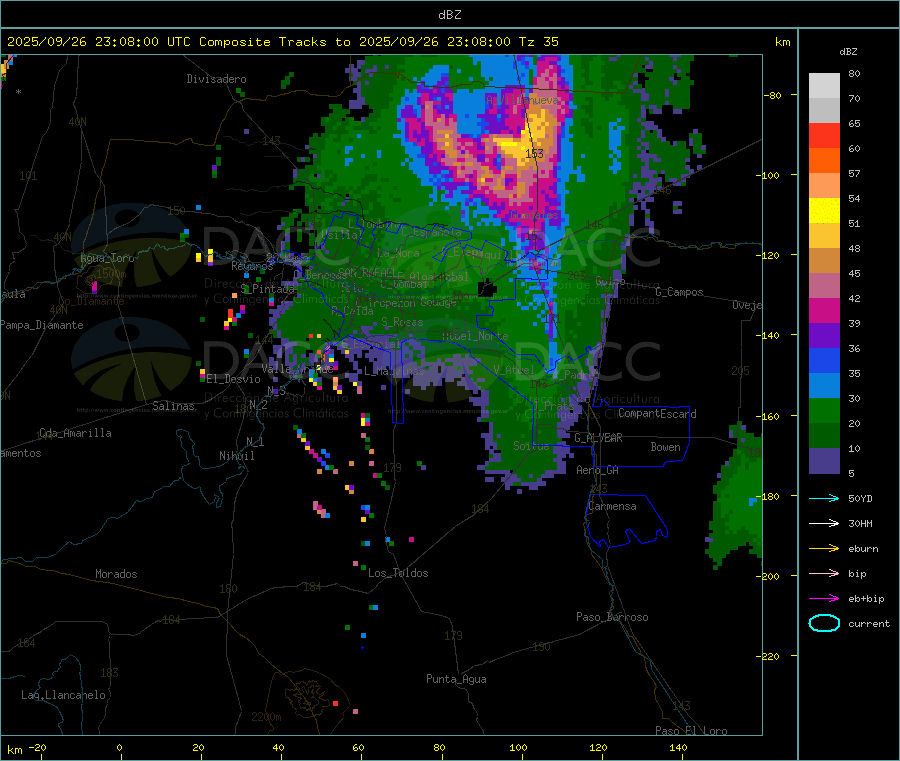The width and height of the screenshot is (900, 761).
Task: Click the 'Salinas' map label
Action: coord(173,406)
